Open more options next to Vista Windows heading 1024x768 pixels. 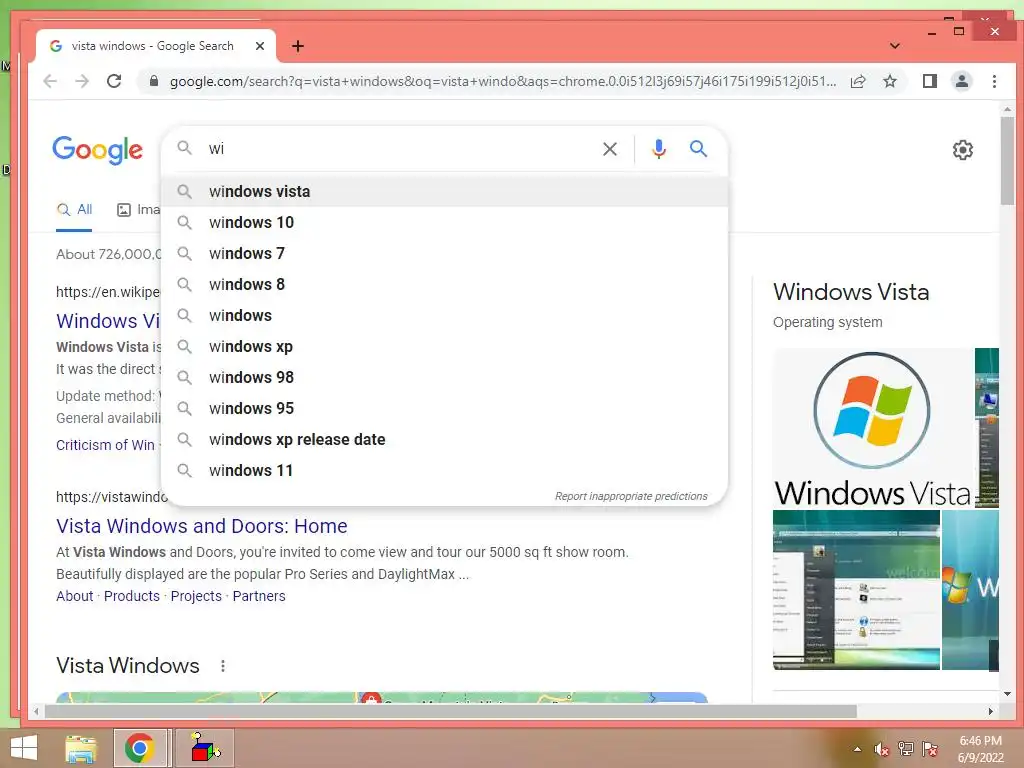(223, 666)
